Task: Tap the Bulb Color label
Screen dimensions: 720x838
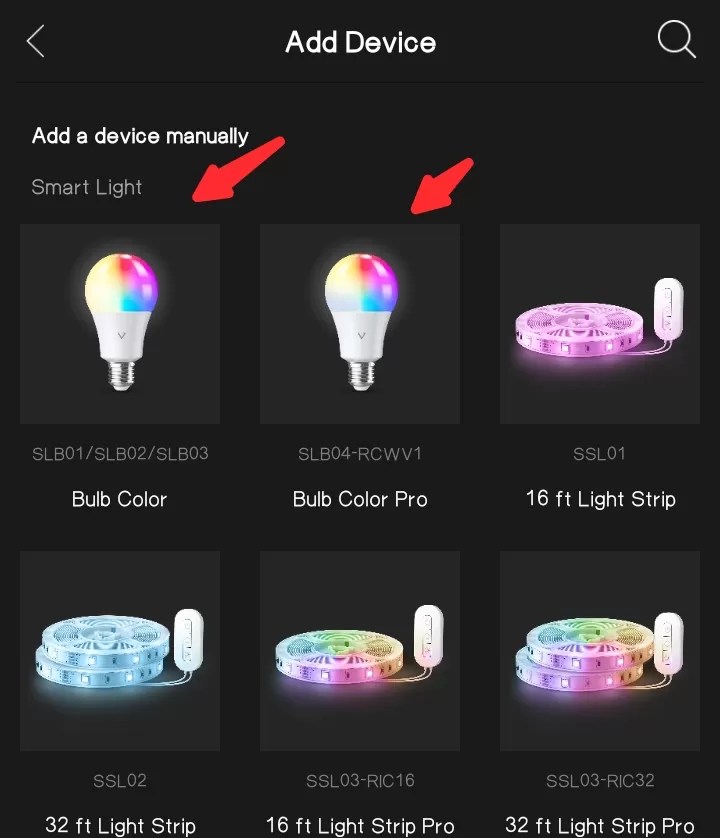Action: pos(120,499)
